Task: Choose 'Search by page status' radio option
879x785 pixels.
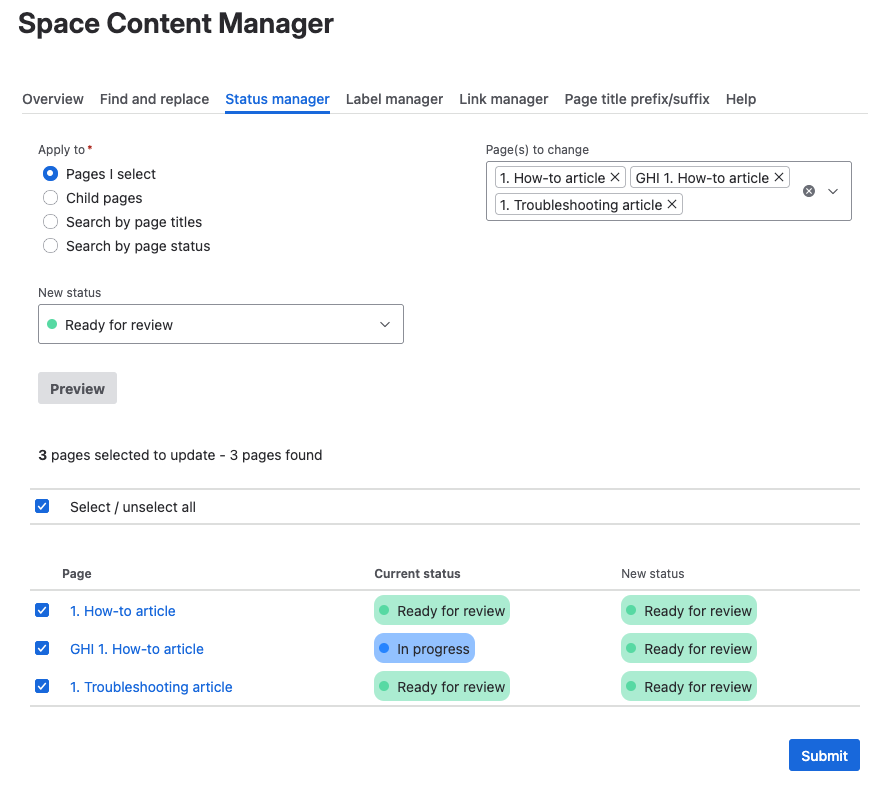Action: click(51, 246)
